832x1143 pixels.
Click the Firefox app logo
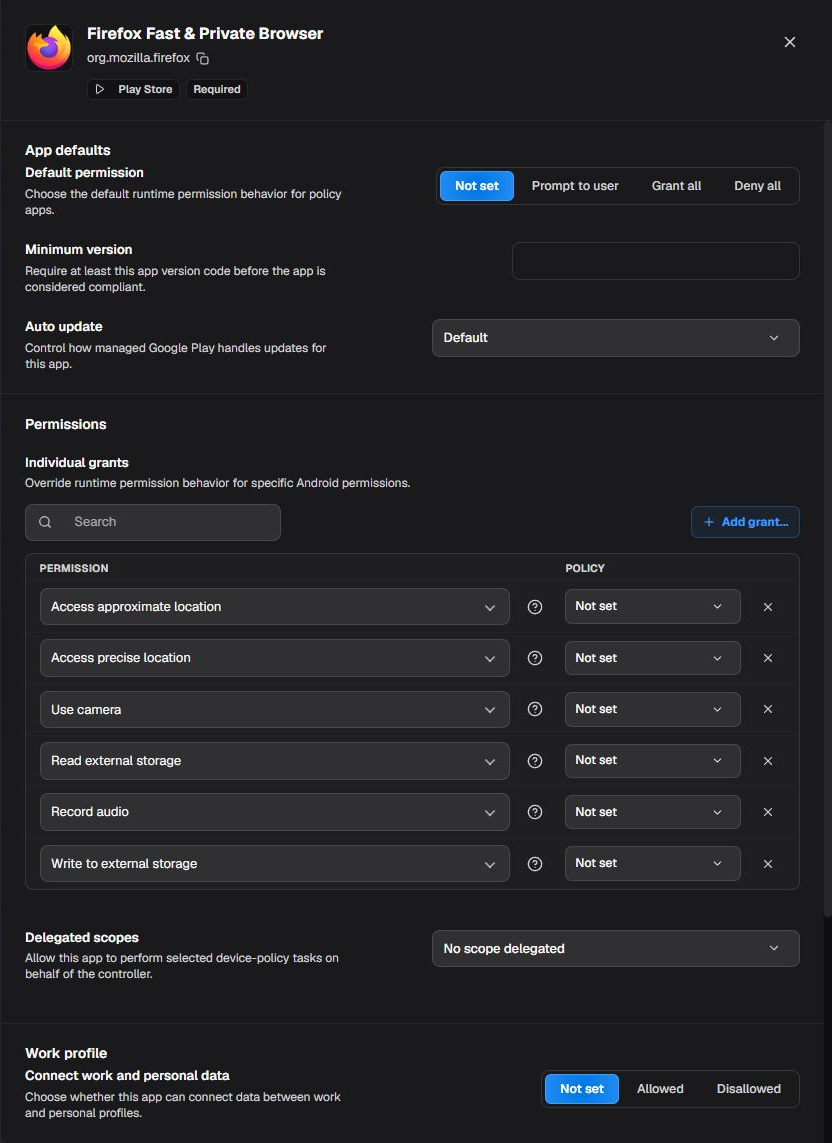coord(49,47)
